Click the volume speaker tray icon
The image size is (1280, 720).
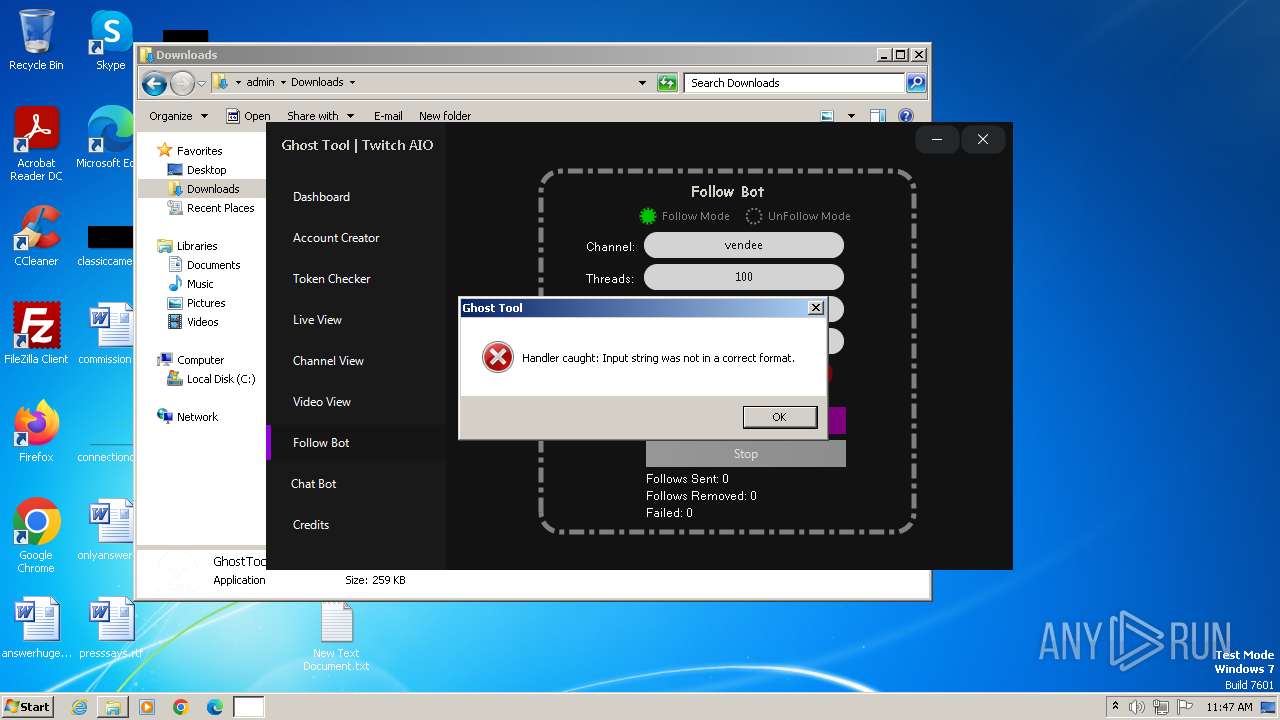click(x=1137, y=707)
